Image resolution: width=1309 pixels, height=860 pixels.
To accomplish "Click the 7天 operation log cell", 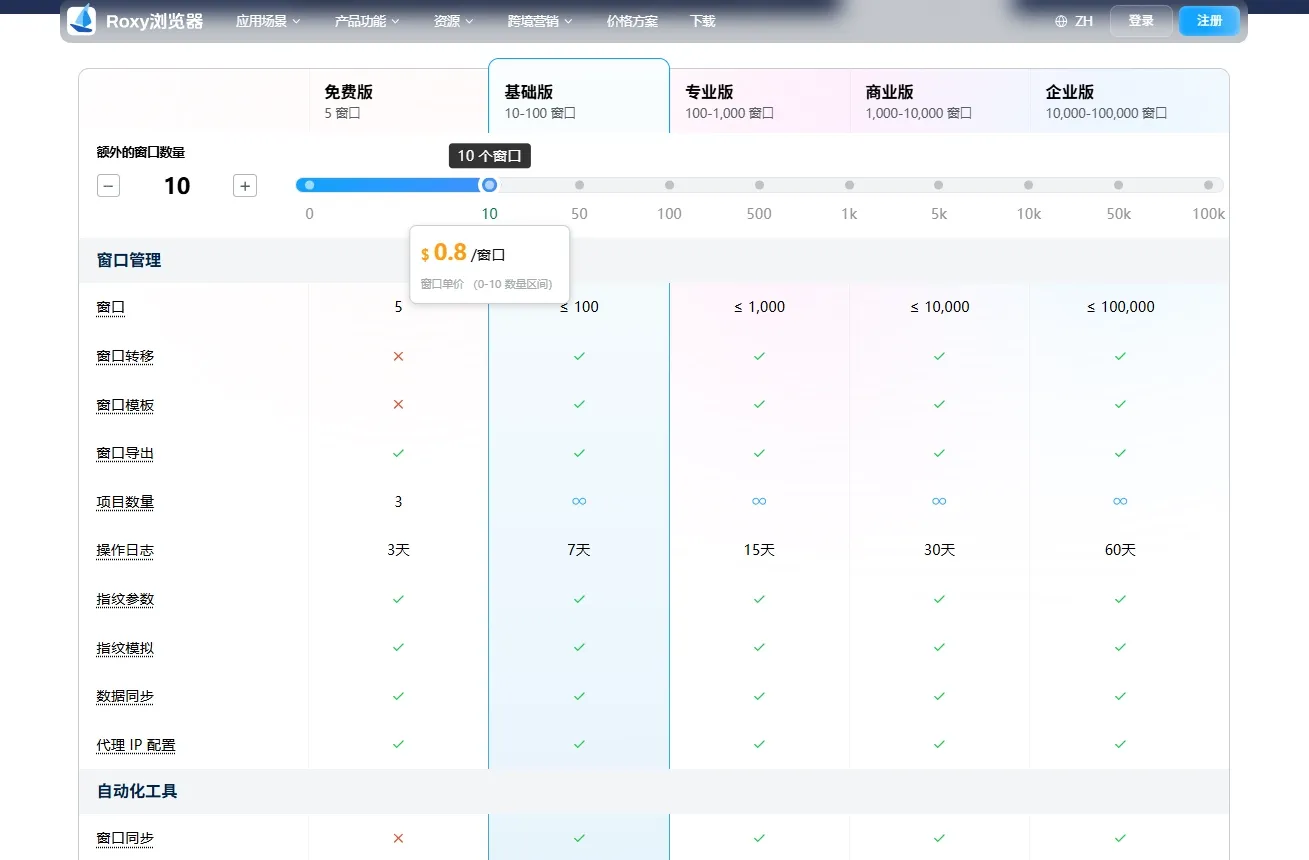I will pos(579,550).
